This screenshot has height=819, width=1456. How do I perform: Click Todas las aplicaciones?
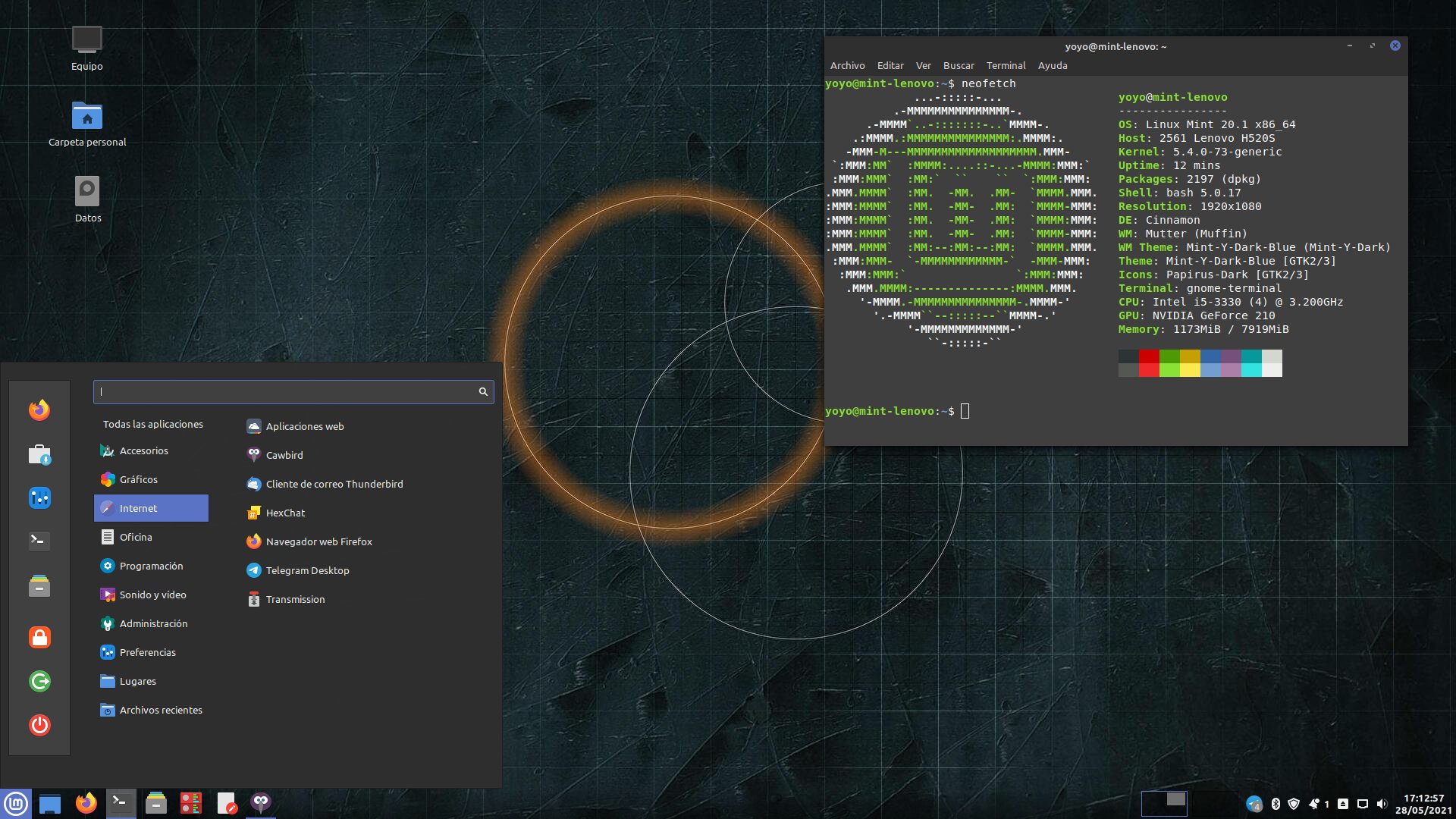pos(153,424)
